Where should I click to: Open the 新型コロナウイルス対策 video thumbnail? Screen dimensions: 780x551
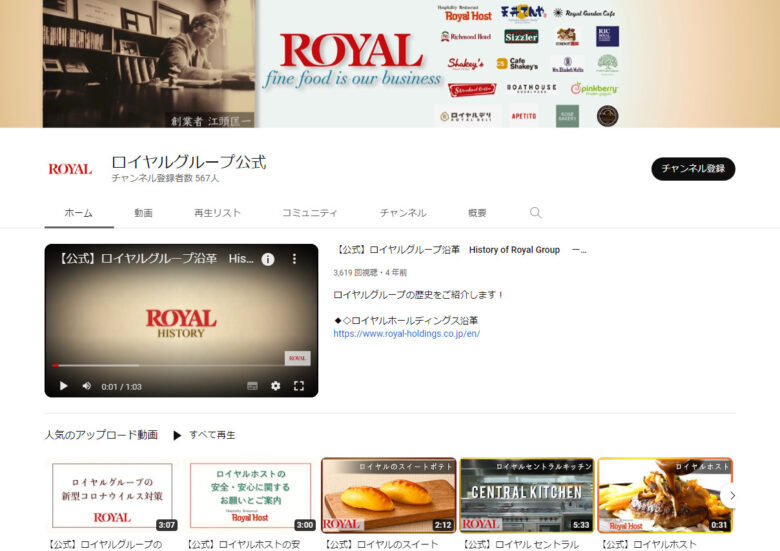click(x=112, y=495)
